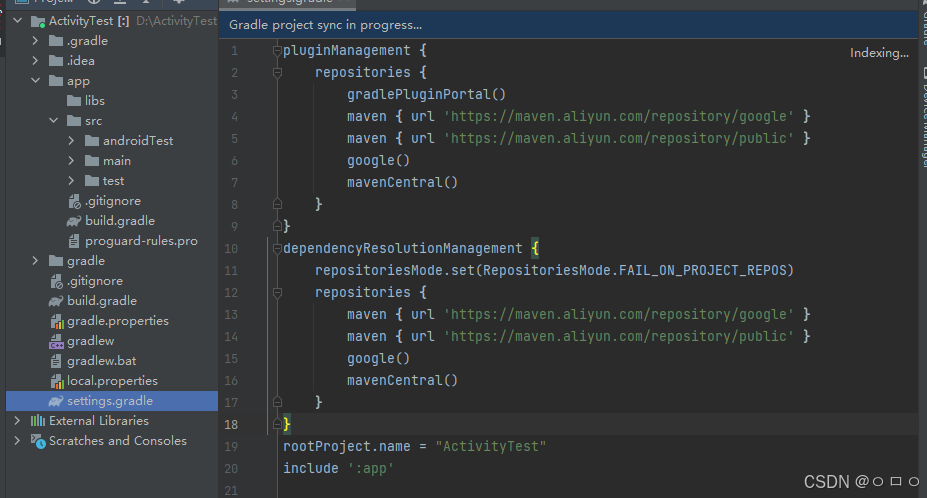The height and width of the screenshot is (498, 927).
Task: Click the gradlew C++ file icon
Action: [57, 341]
